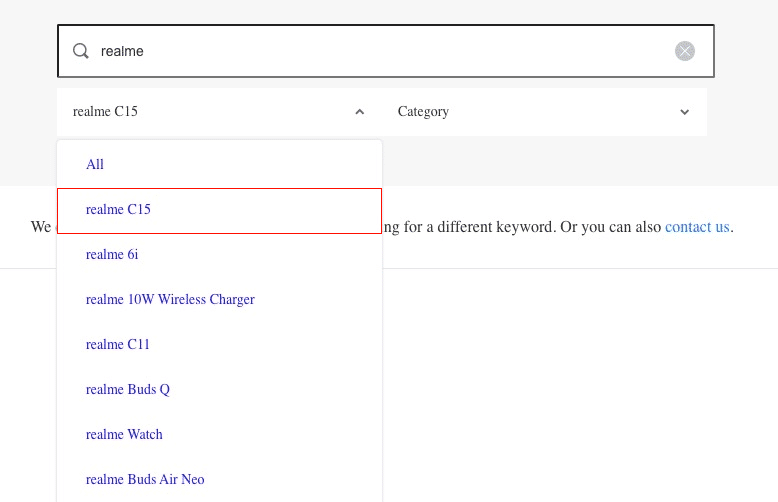Collapse the realme C15 product dropdown
The height and width of the screenshot is (502, 778).
[x=219, y=112]
